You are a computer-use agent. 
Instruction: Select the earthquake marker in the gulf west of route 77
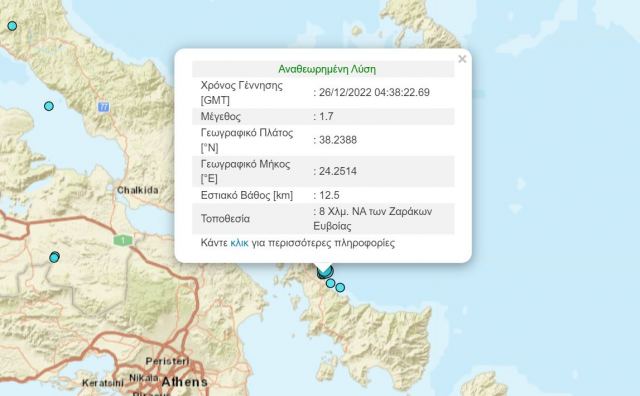(49, 106)
